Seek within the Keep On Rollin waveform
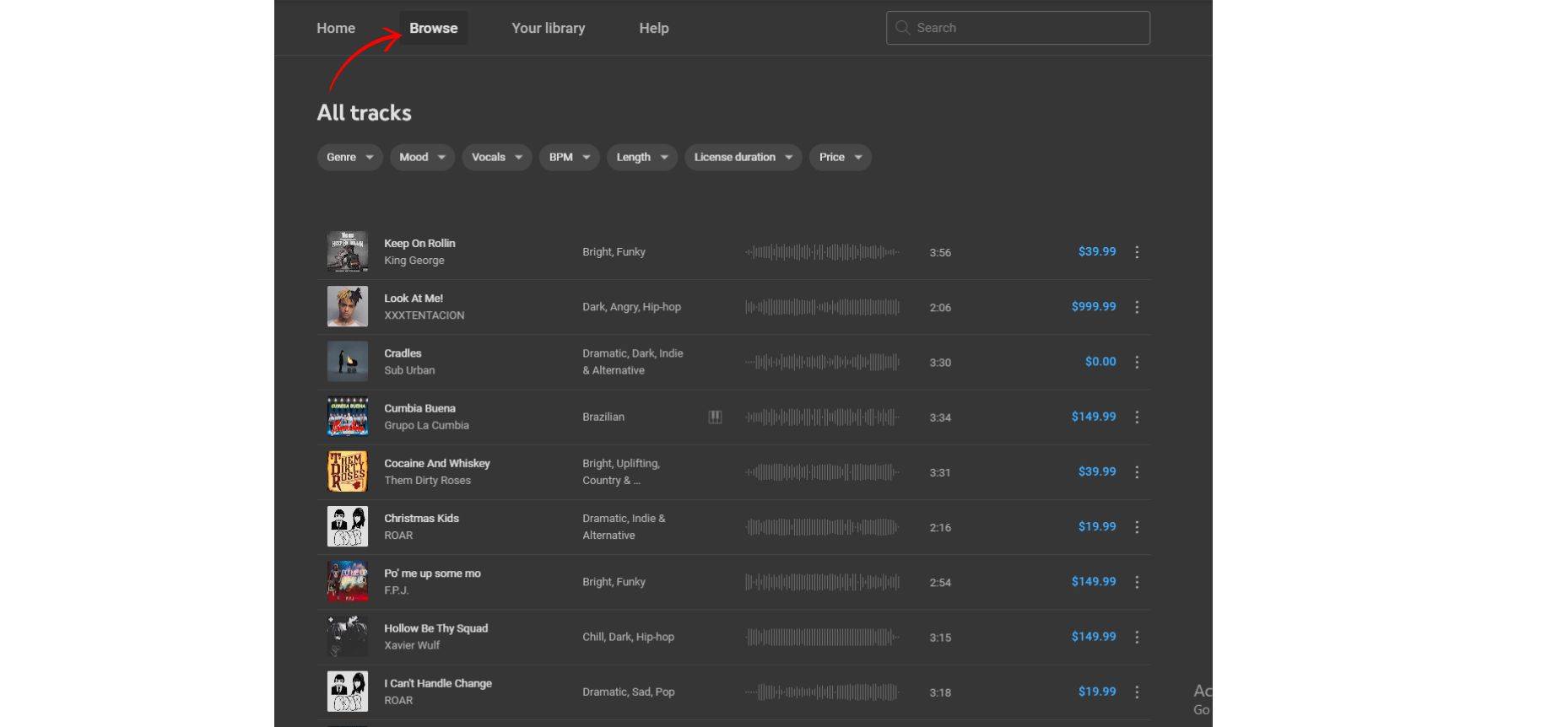This screenshot has height=727, width=1568. [822, 252]
